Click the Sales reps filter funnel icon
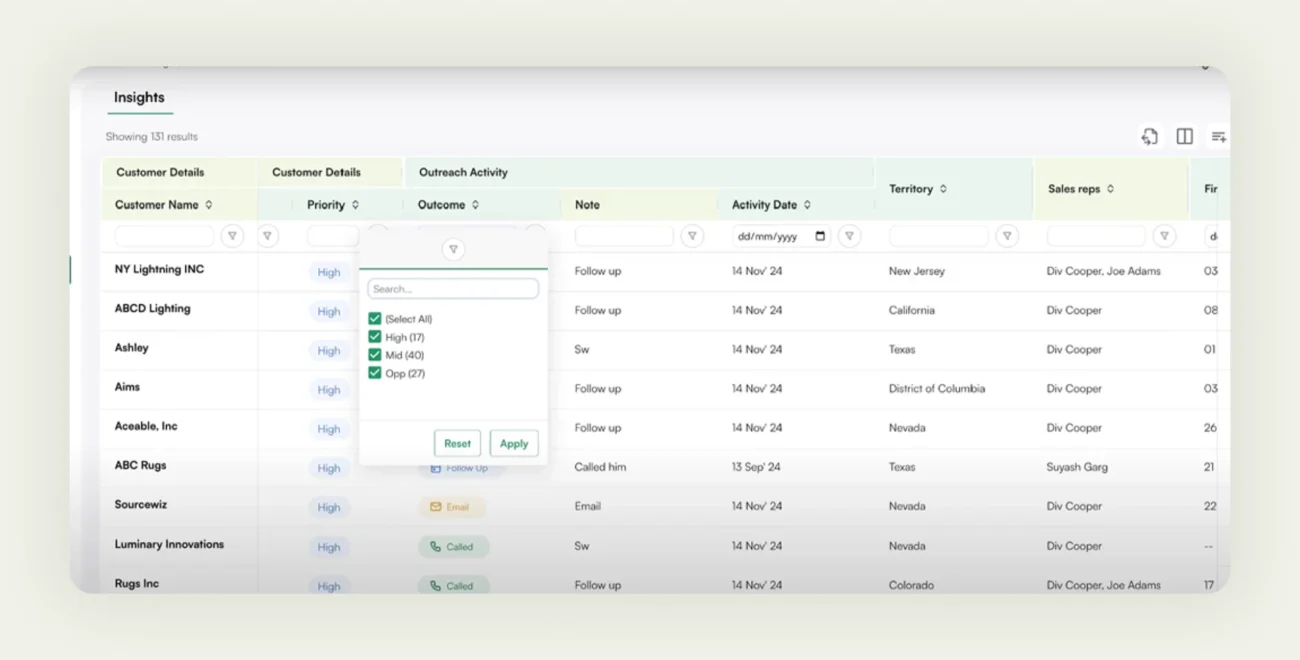Image resolution: width=1300 pixels, height=660 pixels. [1164, 236]
